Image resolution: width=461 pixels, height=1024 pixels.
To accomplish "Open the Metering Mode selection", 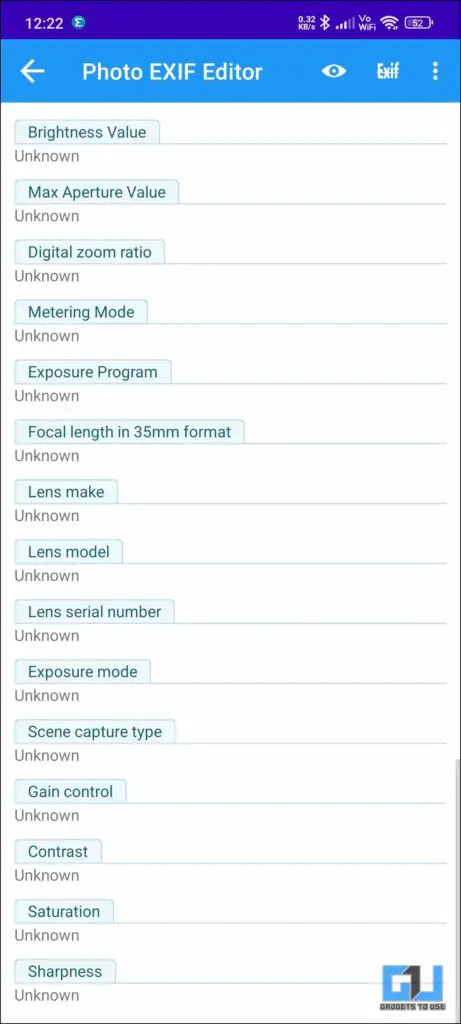I will tap(230, 325).
